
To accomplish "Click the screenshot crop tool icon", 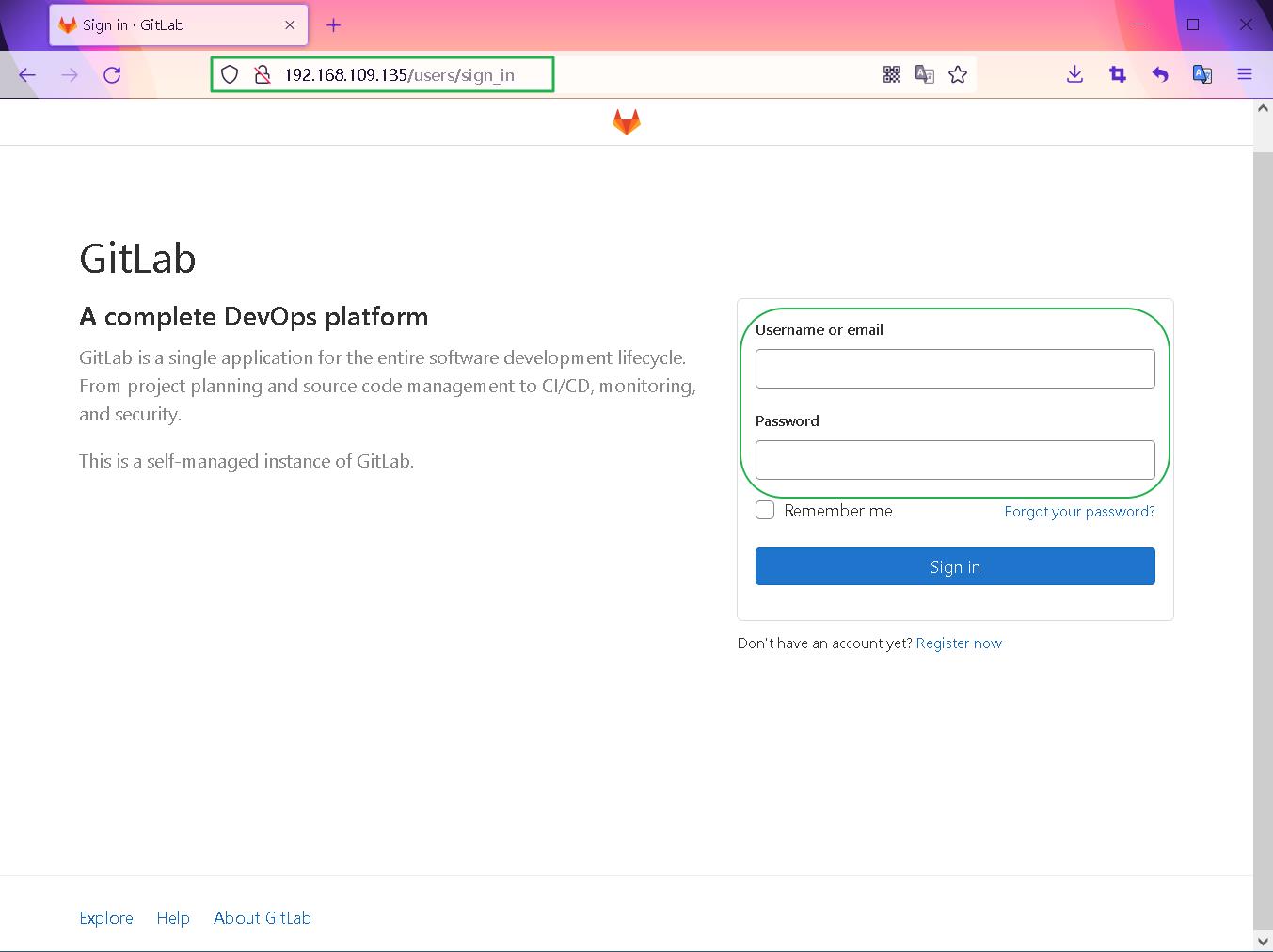I will pos(1118,74).
